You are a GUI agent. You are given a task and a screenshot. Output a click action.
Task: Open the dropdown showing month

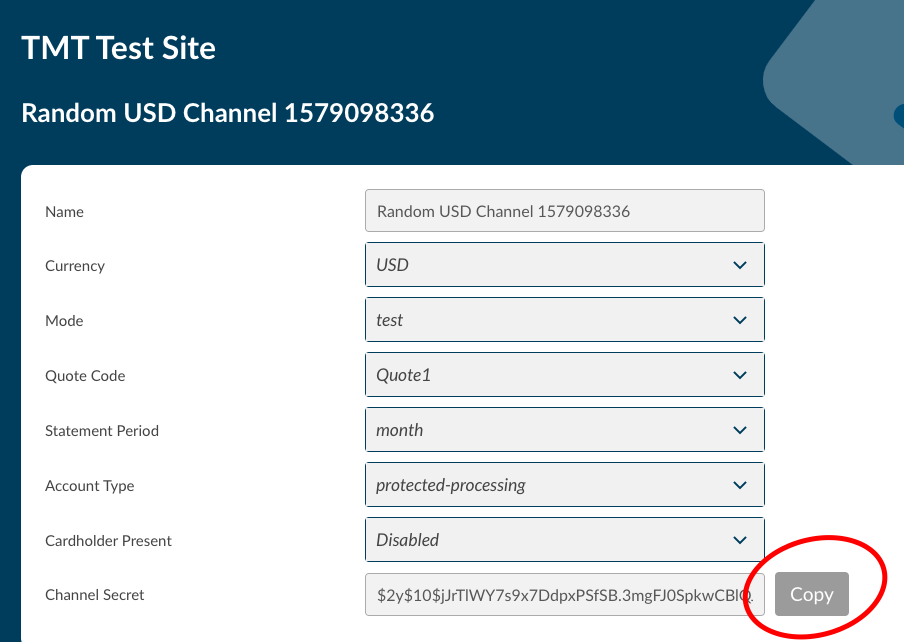tap(550, 430)
